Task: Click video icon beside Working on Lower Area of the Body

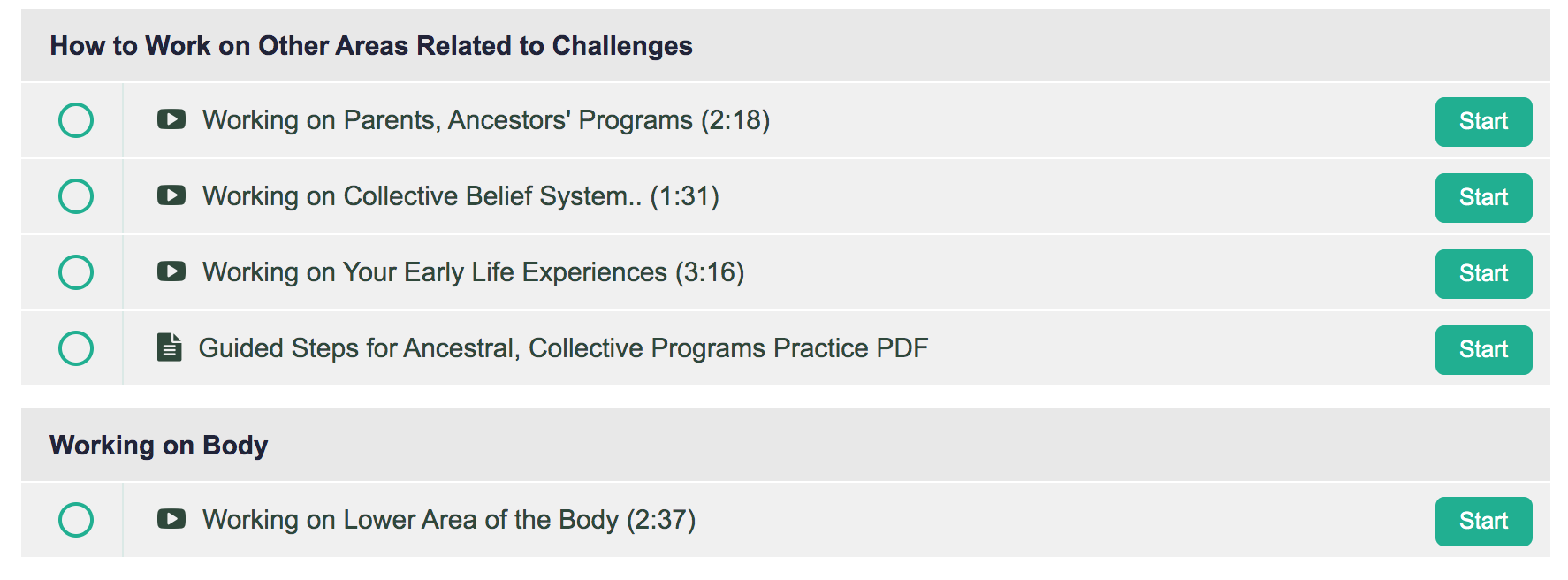Action: click(171, 519)
